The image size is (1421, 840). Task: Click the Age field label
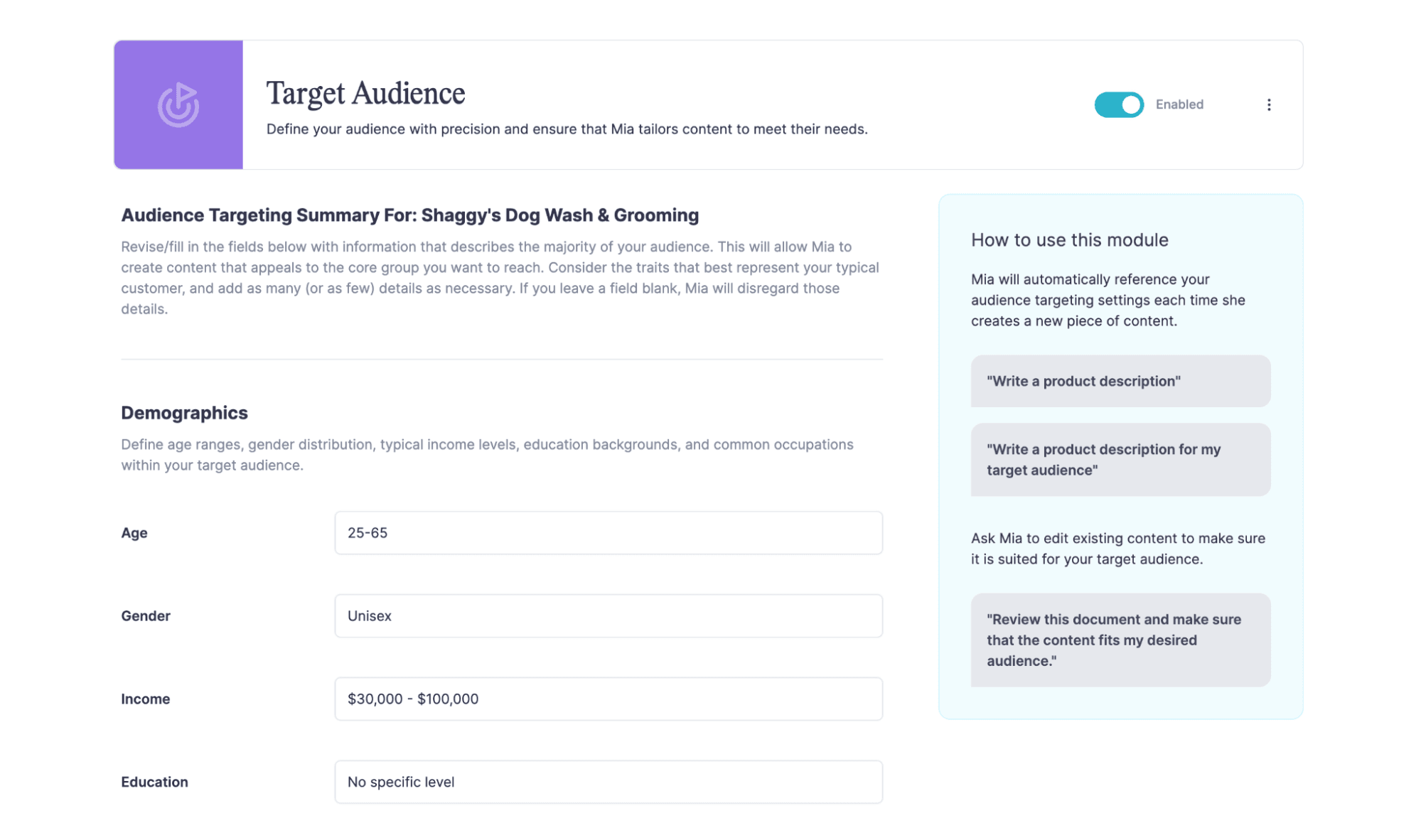coord(134,533)
